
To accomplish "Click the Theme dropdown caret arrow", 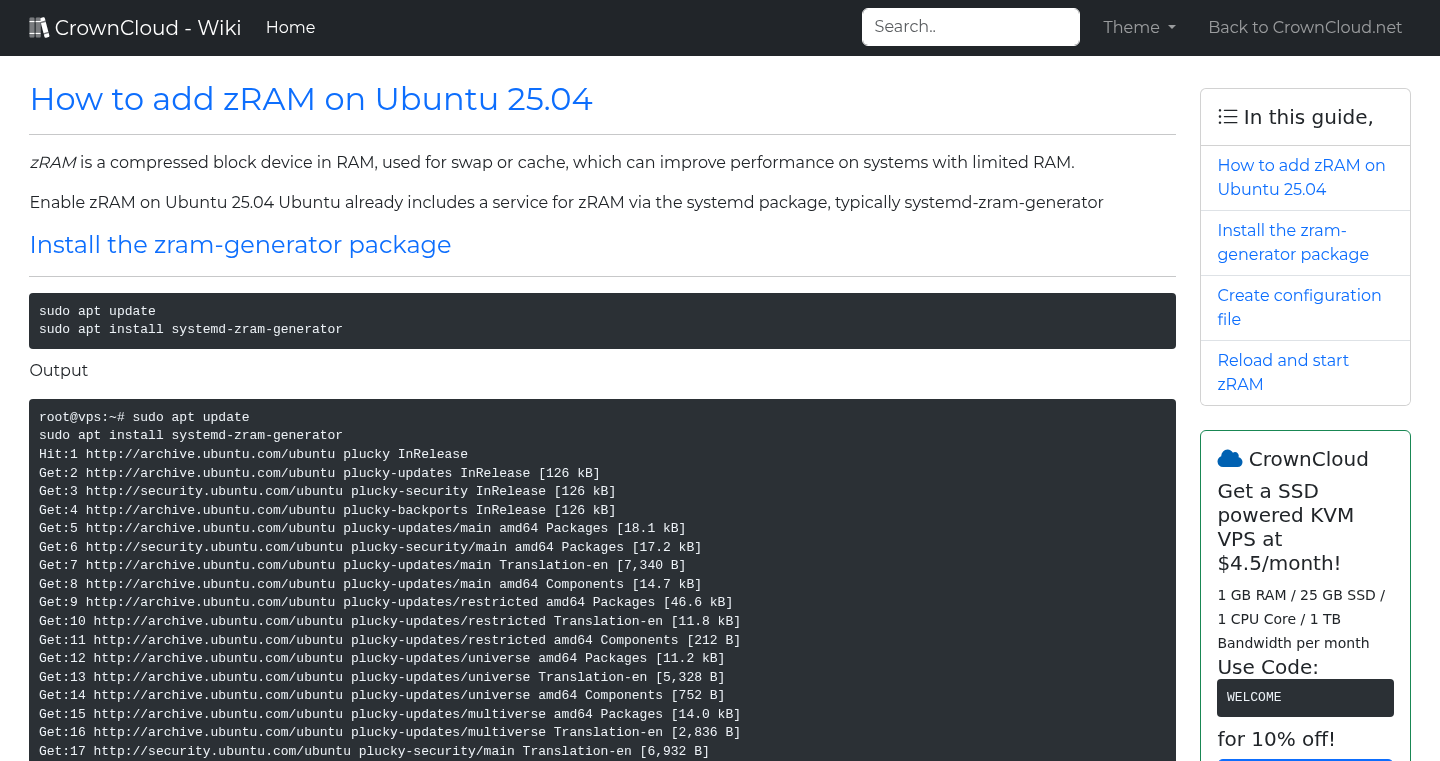I will pyautogui.click(x=1172, y=27).
